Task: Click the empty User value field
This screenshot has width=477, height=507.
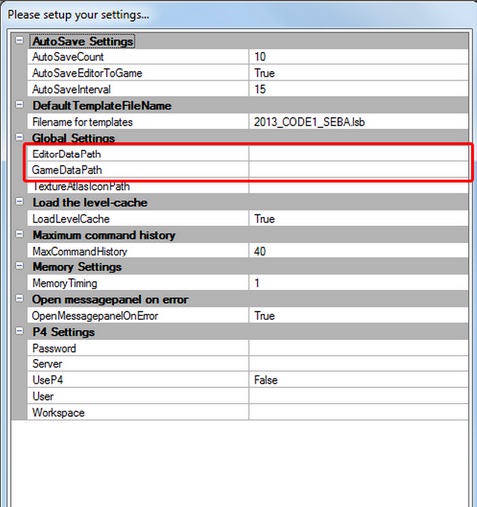Action: (359, 396)
